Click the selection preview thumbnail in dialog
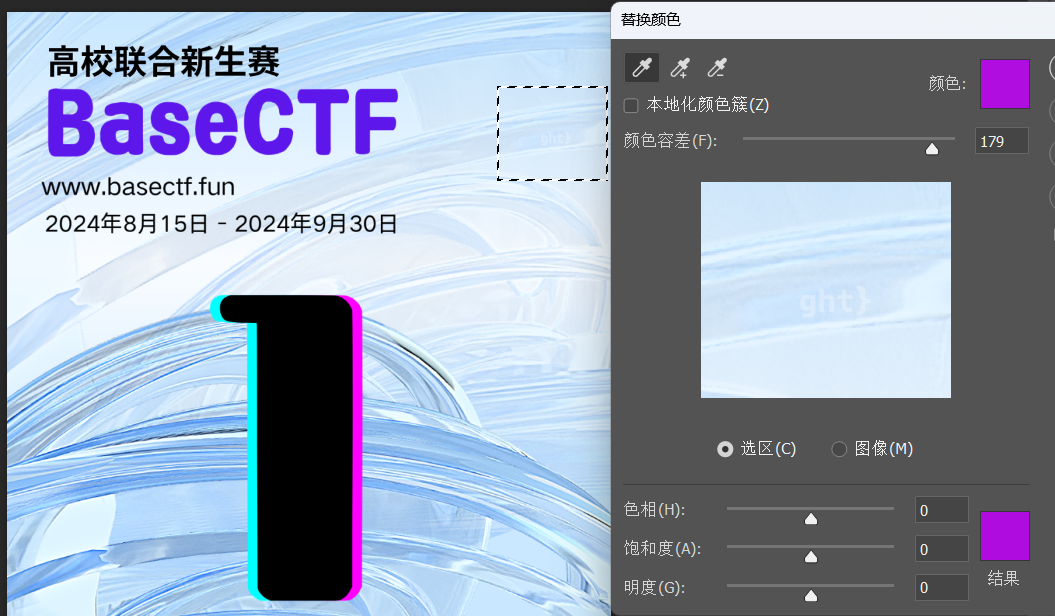 tap(825, 290)
